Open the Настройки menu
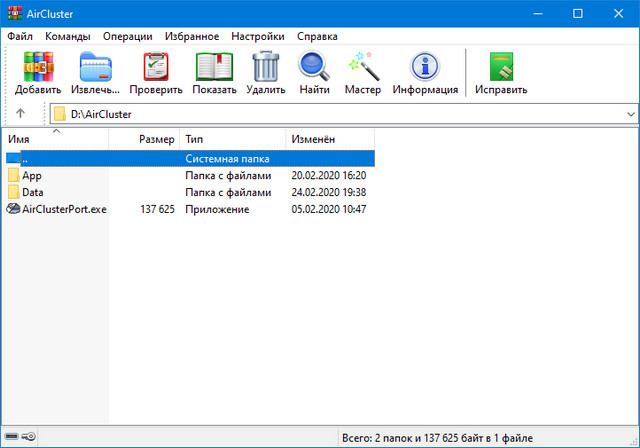The height and width of the screenshot is (448, 640). [257, 36]
